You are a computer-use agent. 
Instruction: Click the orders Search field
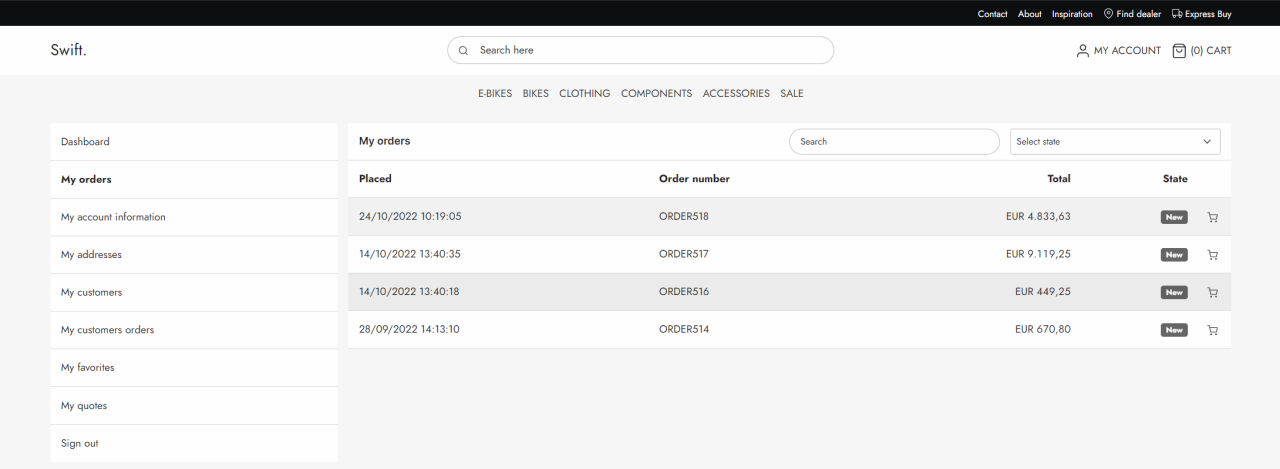(x=894, y=142)
